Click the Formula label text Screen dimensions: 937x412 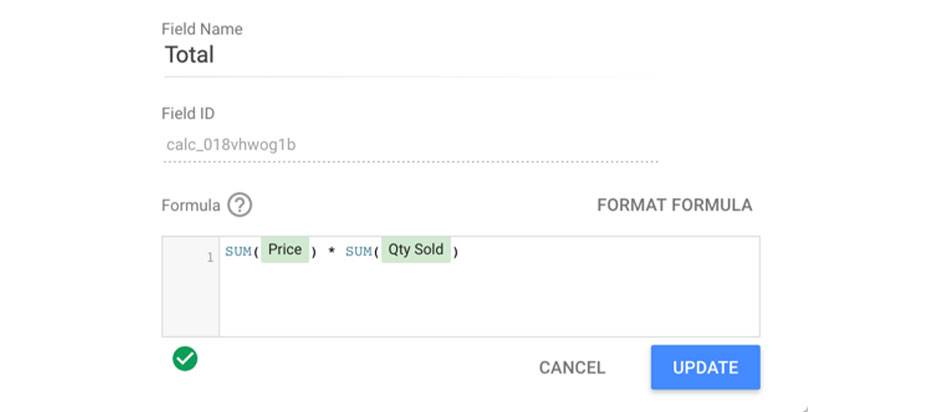[190, 205]
